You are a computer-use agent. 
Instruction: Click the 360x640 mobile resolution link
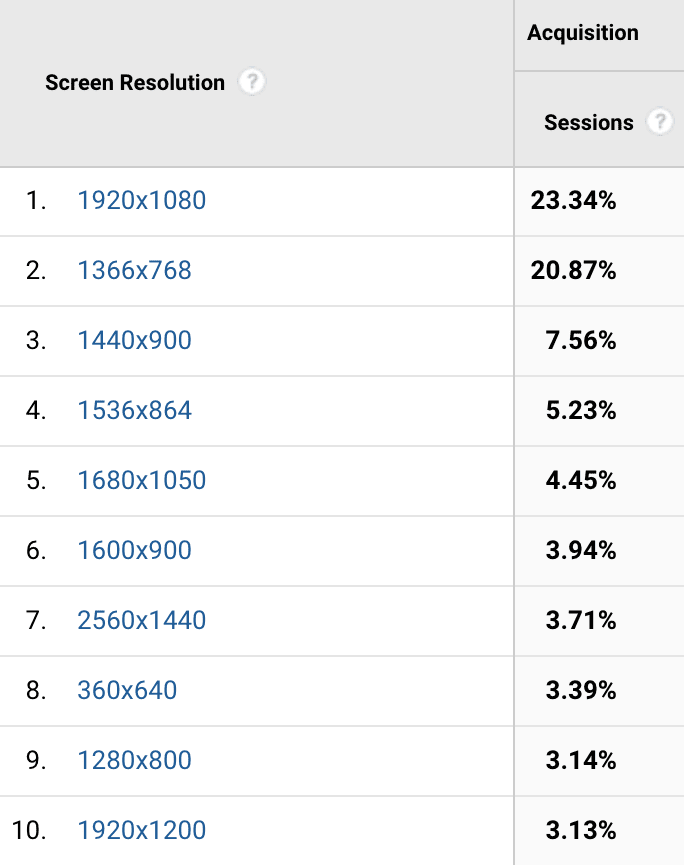point(127,690)
